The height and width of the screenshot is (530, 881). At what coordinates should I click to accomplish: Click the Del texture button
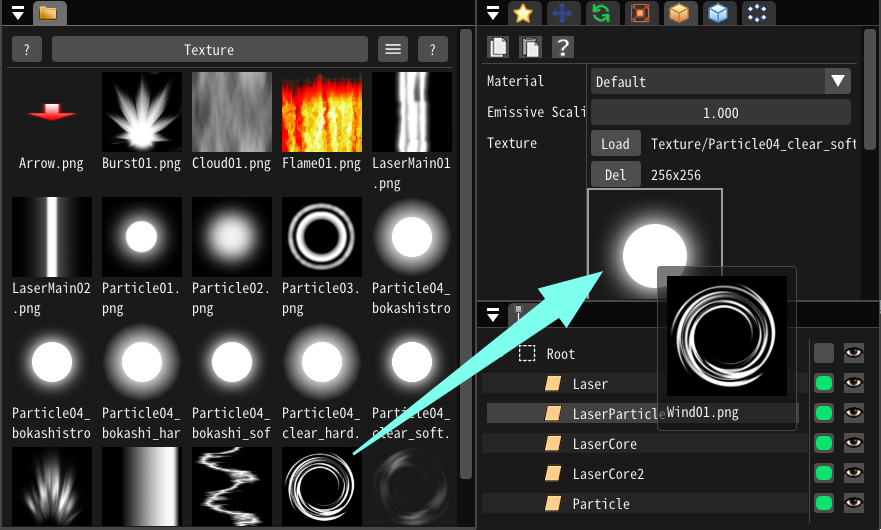coord(615,175)
